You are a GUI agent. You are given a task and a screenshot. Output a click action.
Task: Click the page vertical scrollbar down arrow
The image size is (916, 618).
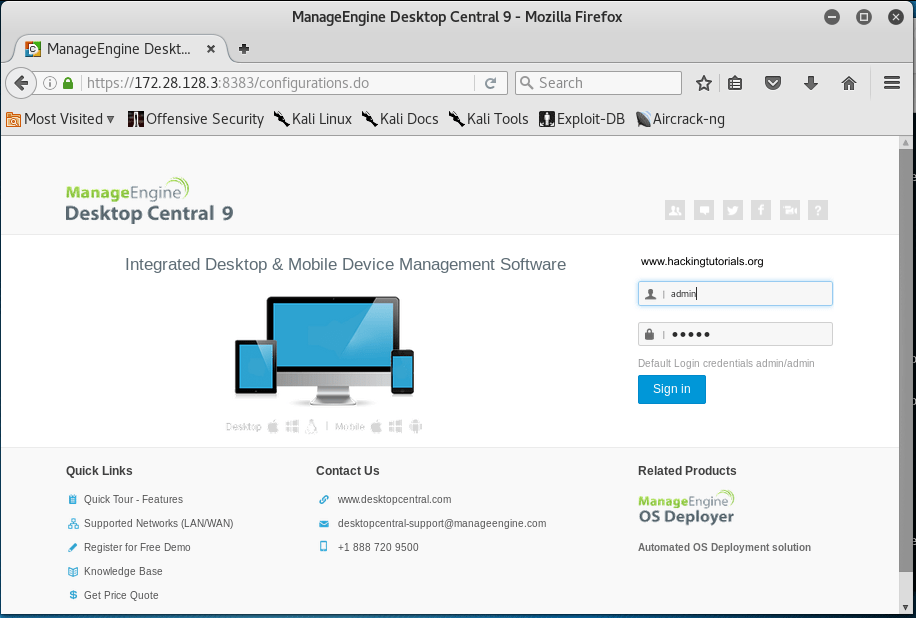coord(906,608)
